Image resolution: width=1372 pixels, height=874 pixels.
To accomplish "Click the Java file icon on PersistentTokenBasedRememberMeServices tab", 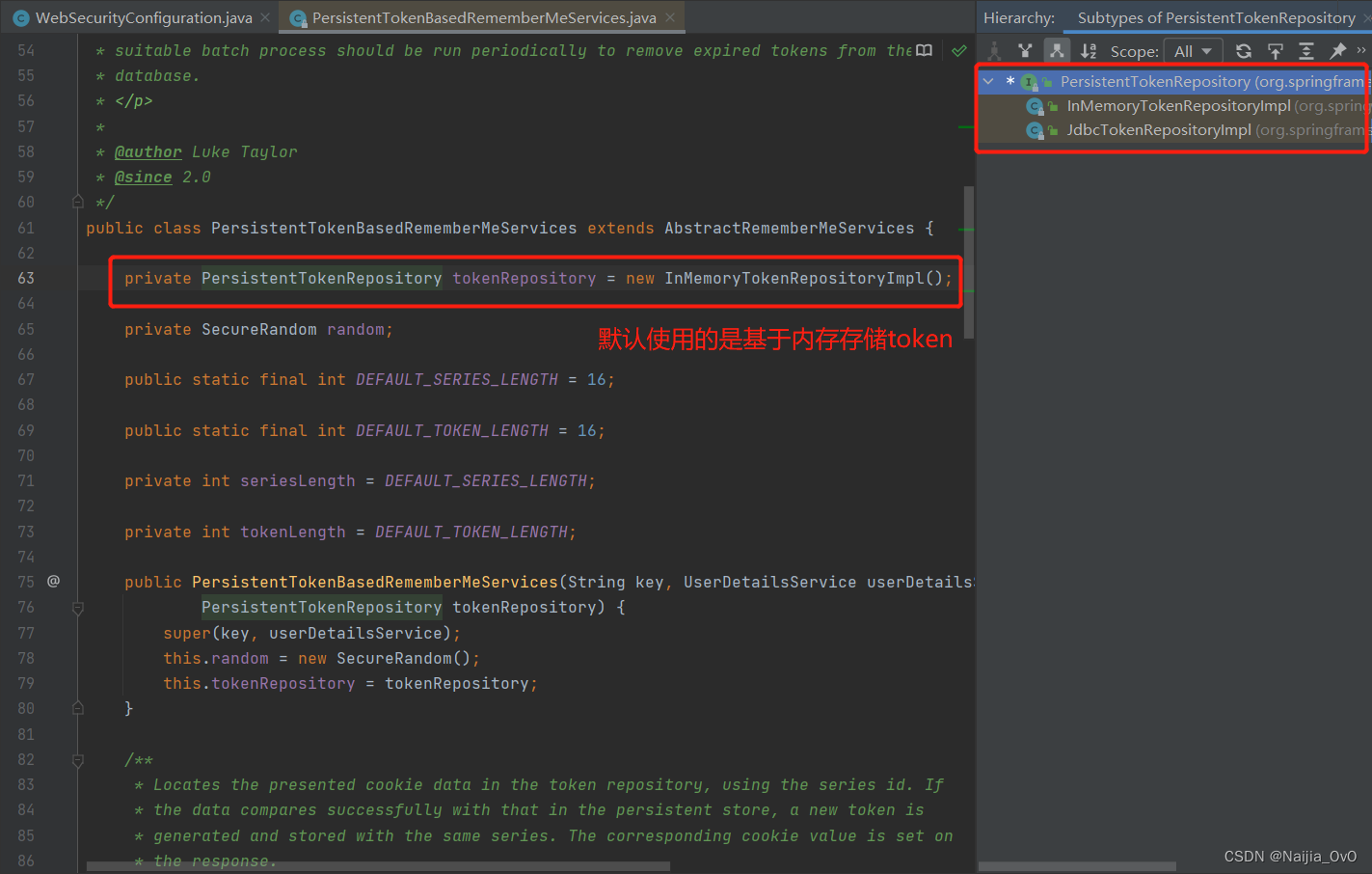I will coord(298,17).
